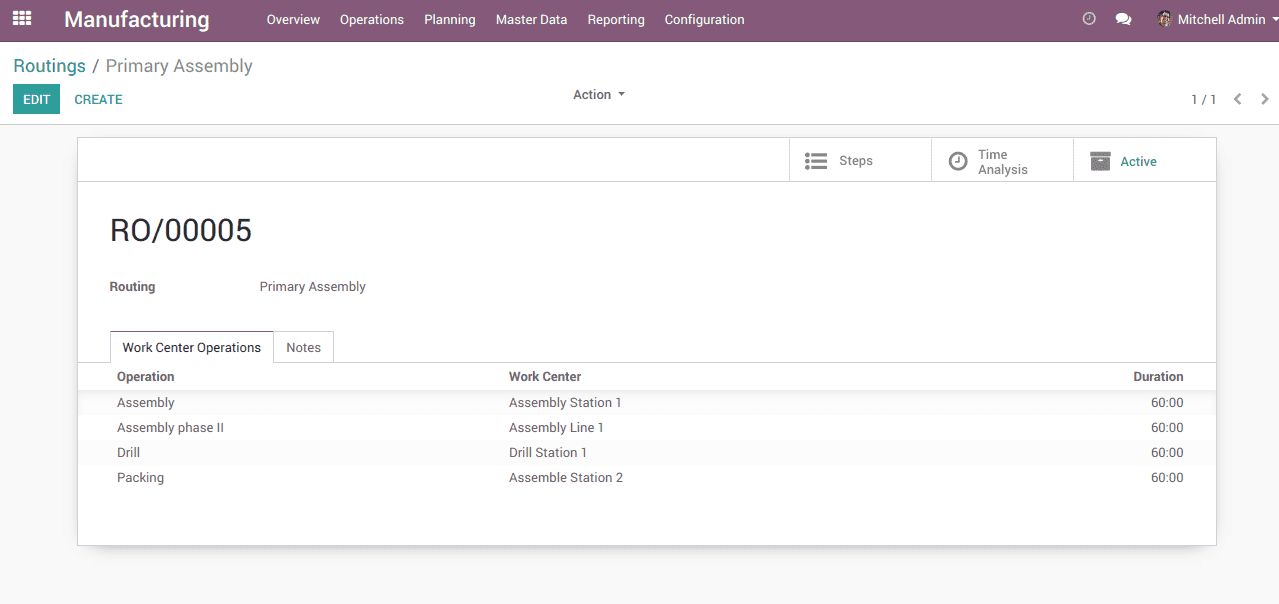Click the RO/00005 reference title

pyautogui.click(x=181, y=231)
